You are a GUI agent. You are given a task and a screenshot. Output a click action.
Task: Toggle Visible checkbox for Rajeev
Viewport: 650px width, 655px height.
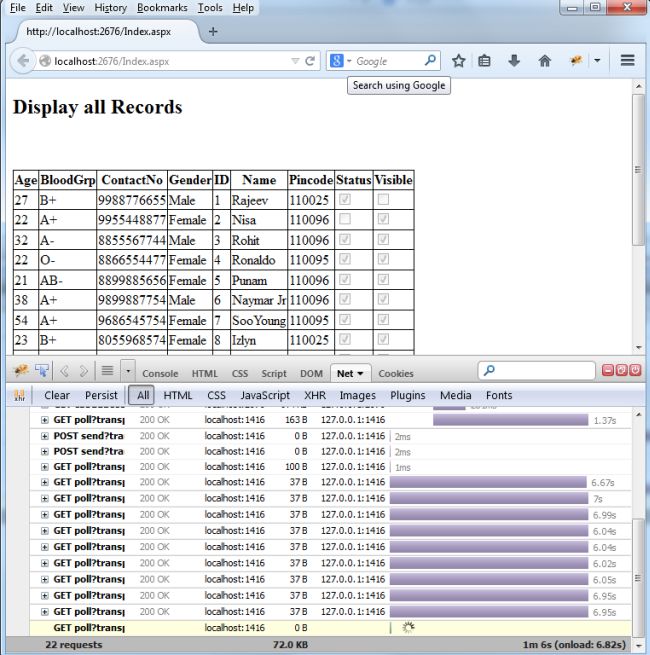(x=383, y=199)
